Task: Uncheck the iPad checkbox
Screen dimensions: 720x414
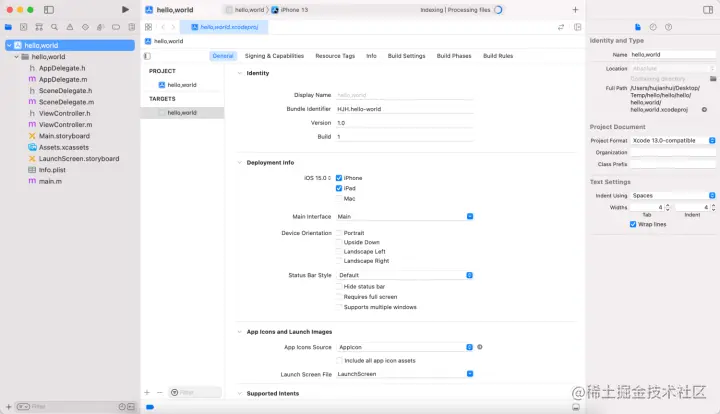Action: coord(339,188)
